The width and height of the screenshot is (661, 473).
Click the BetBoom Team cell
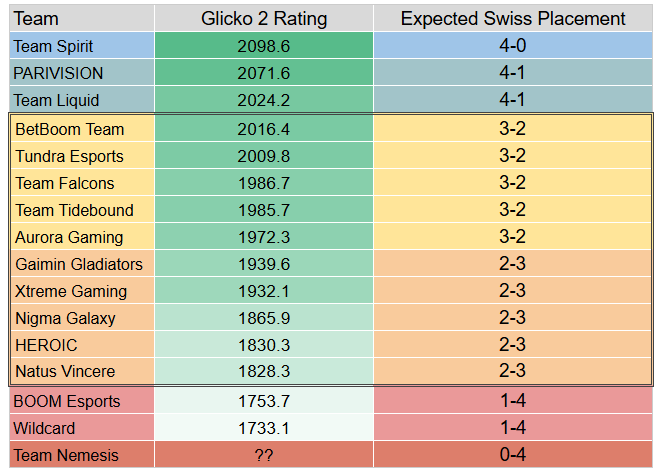[x=83, y=129]
